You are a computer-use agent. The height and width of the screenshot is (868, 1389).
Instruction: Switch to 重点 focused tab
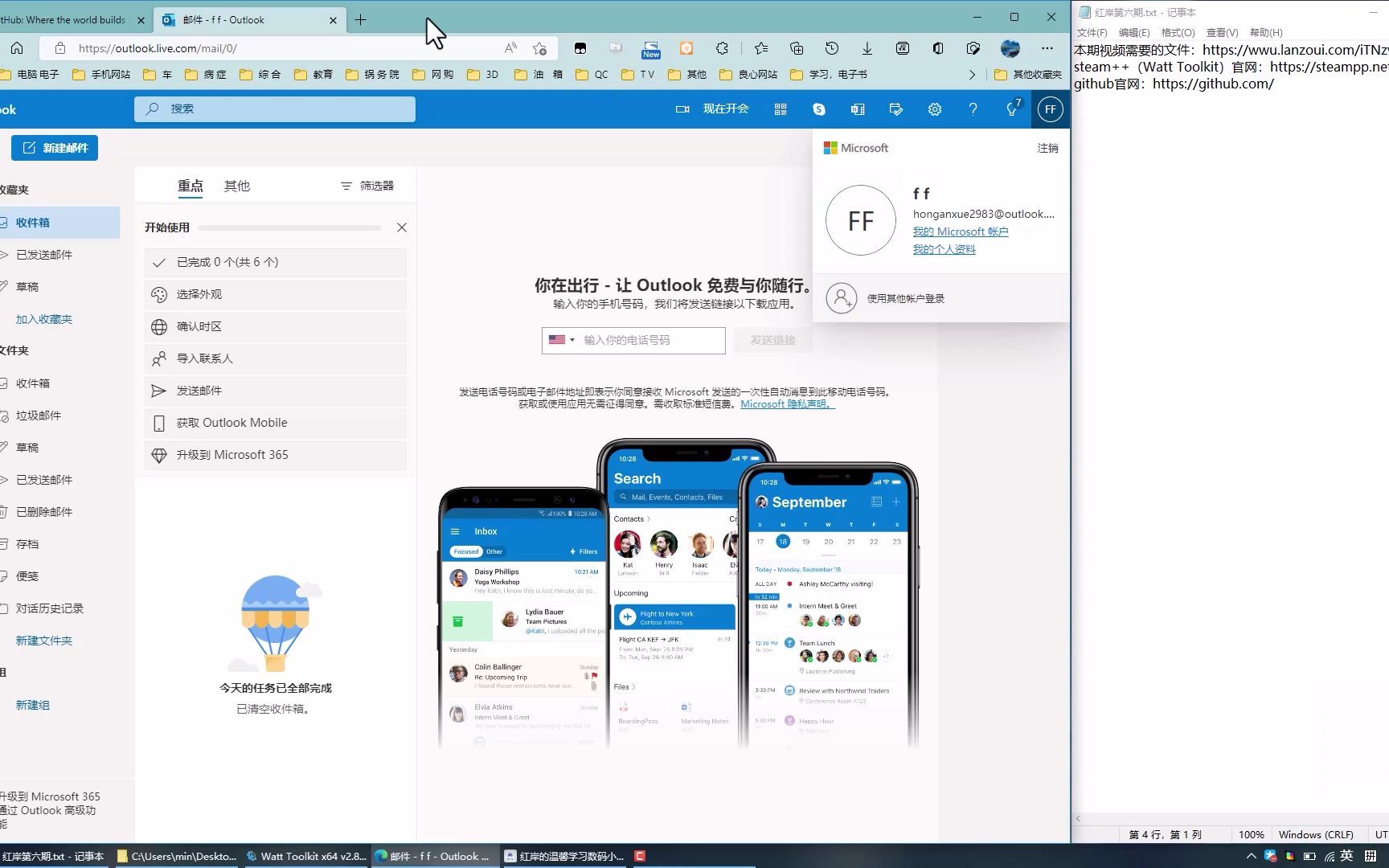tap(191, 186)
